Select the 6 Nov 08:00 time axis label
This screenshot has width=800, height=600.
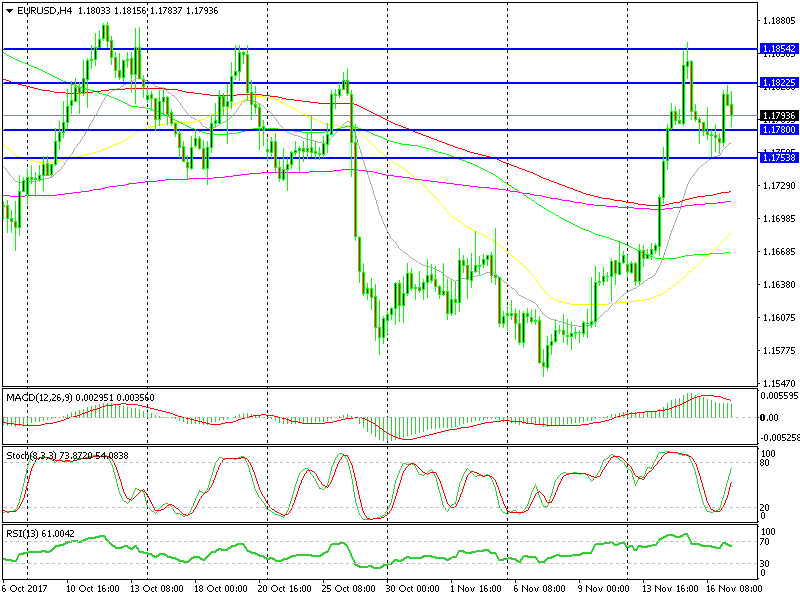(x=539, y=589)
